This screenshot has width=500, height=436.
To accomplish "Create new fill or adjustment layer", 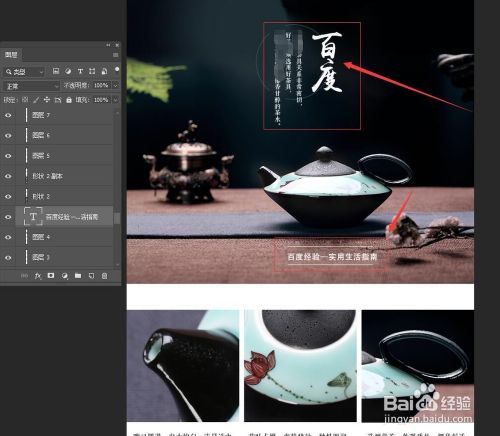I will click(65, 276).
